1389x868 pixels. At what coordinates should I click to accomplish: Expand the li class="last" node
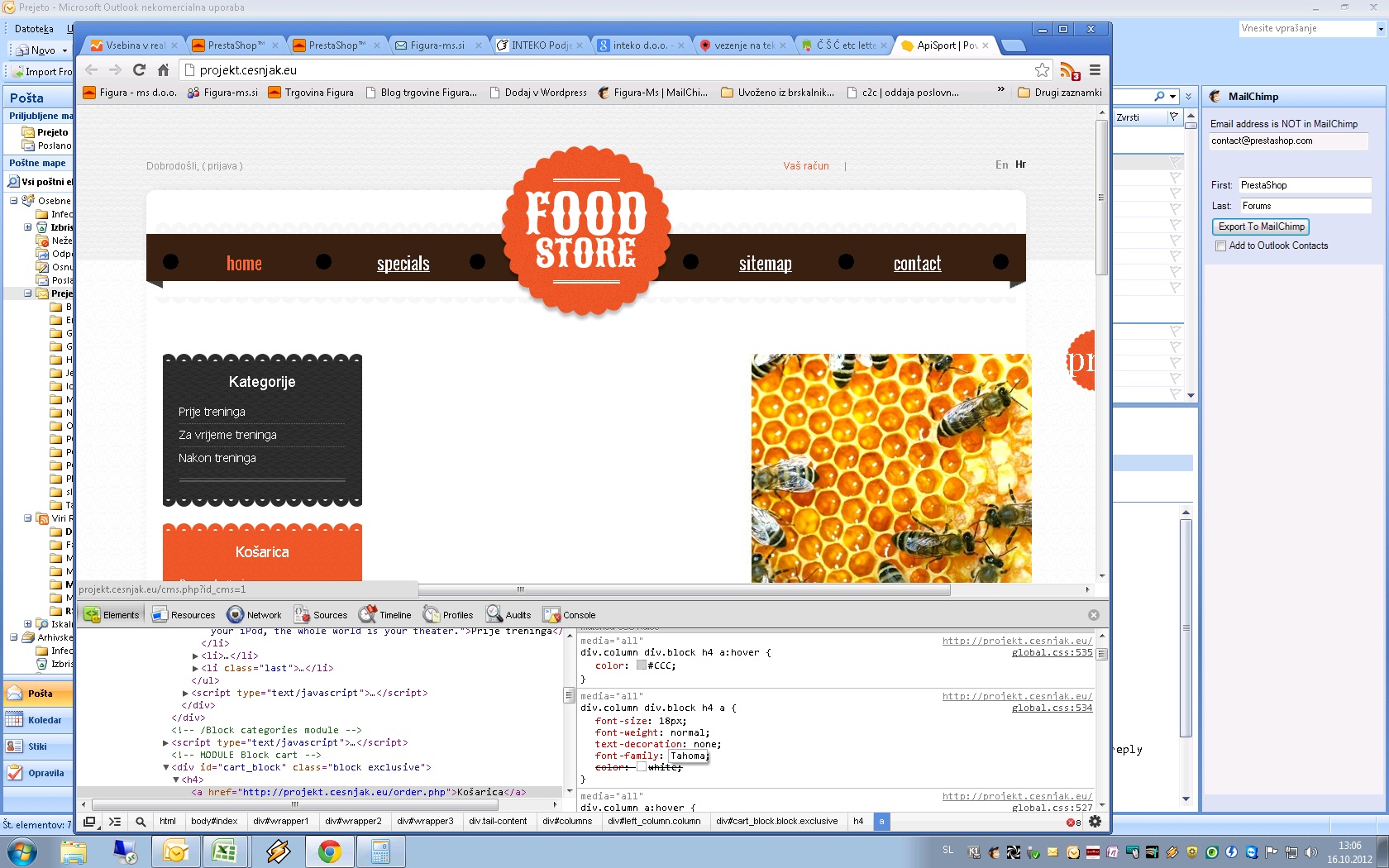pyautogui.click(x=196, y=668)
